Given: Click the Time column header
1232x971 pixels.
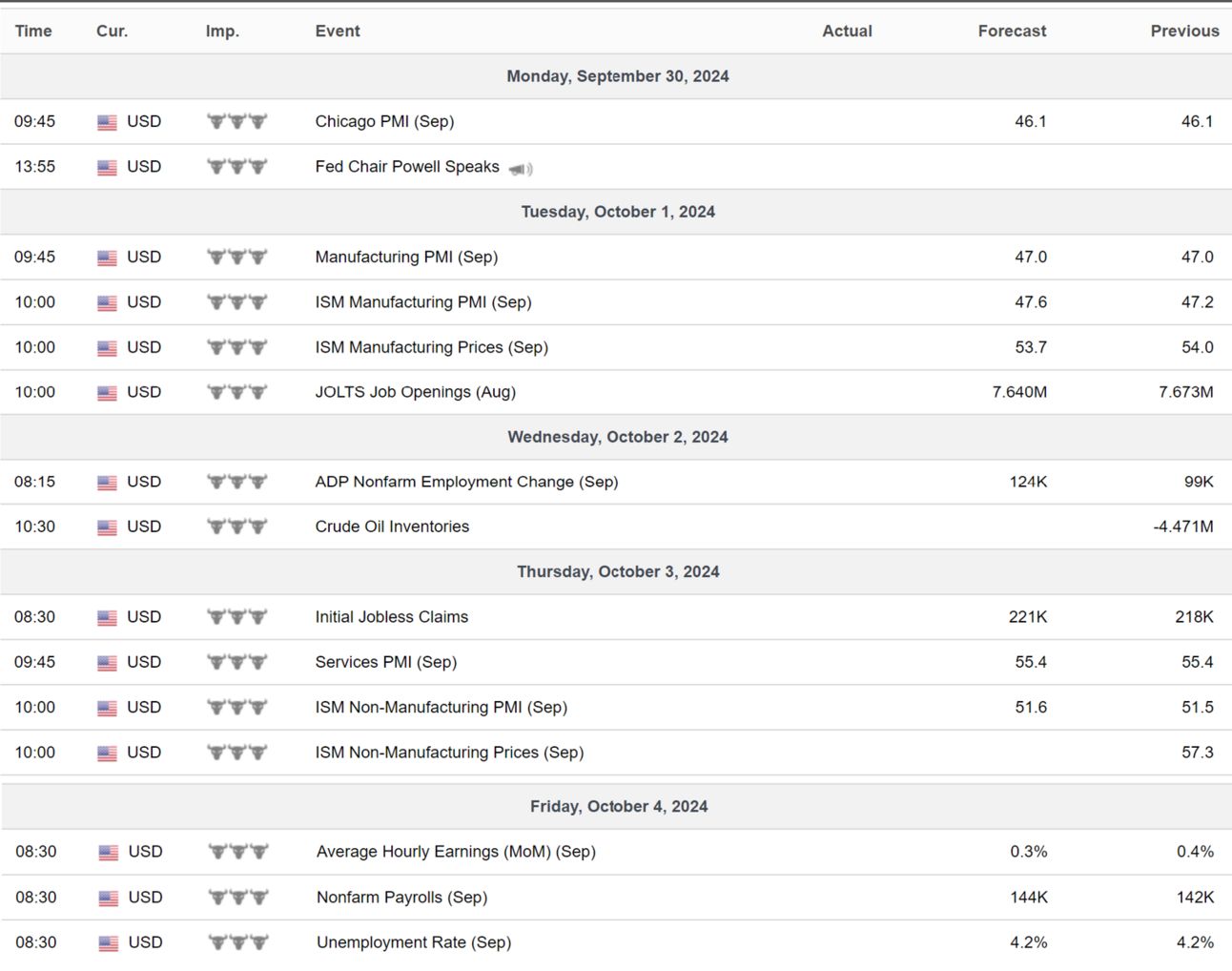Looking at the screenshot, I should (33, 31).
